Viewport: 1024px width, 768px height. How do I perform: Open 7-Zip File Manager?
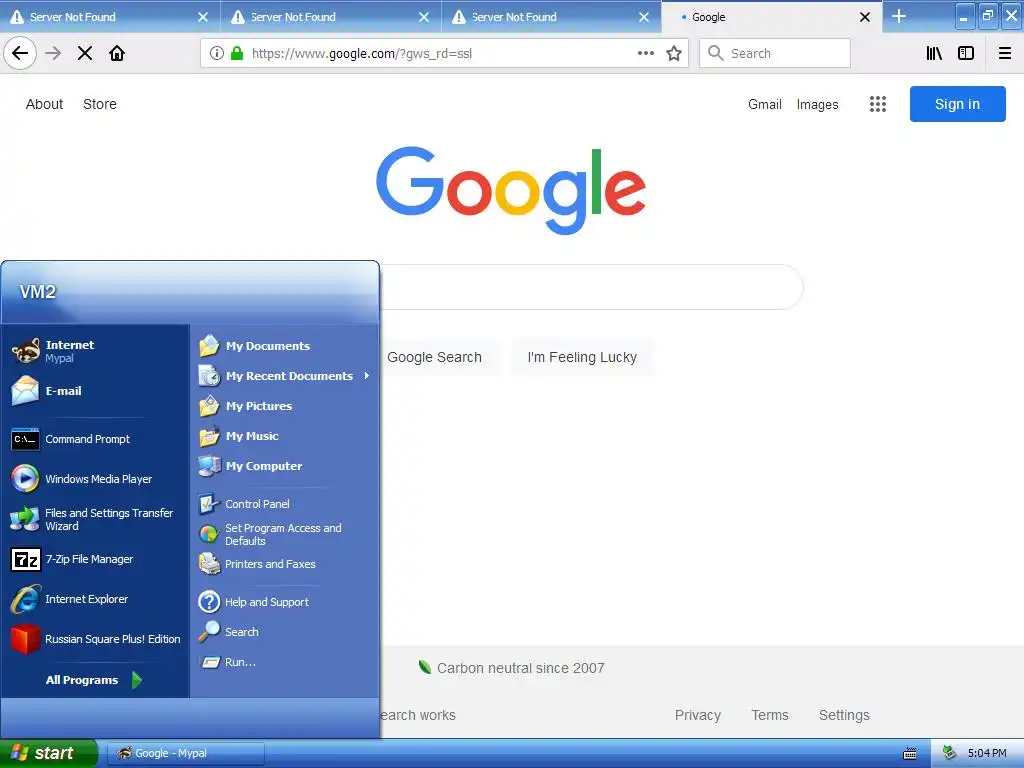tap(94, 559)
